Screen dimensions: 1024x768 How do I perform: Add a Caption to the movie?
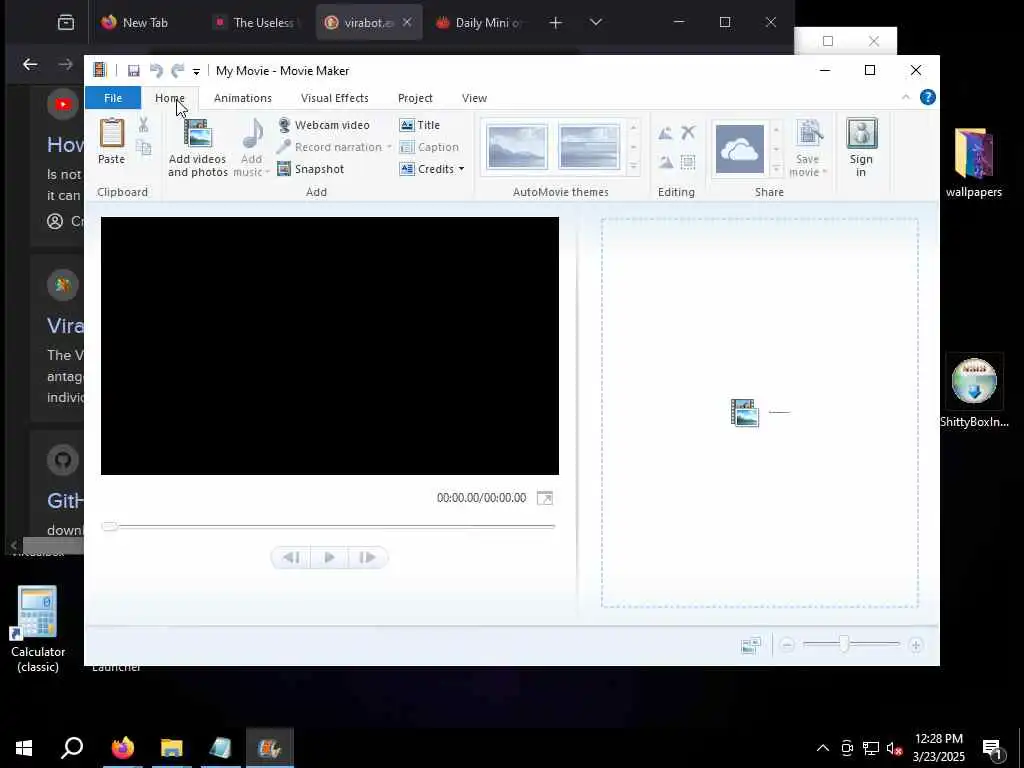pos(429,147)
